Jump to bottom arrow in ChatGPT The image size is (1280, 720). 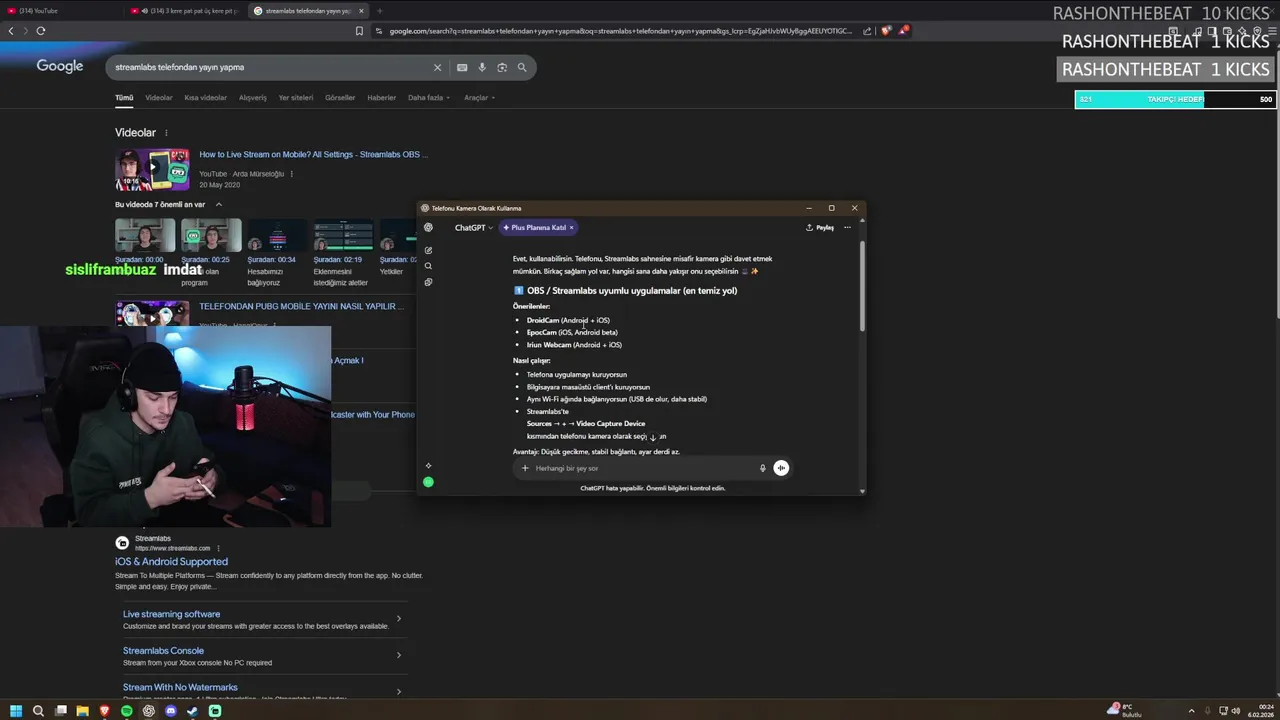[x=653, y=437]
